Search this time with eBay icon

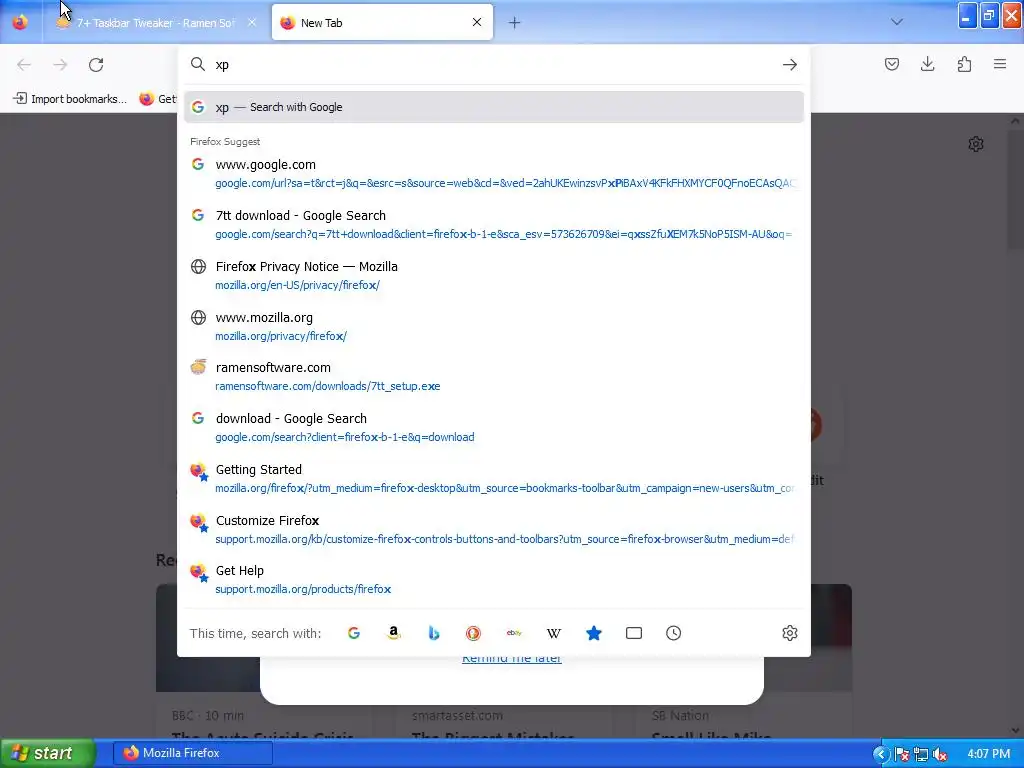pos(514,633)
